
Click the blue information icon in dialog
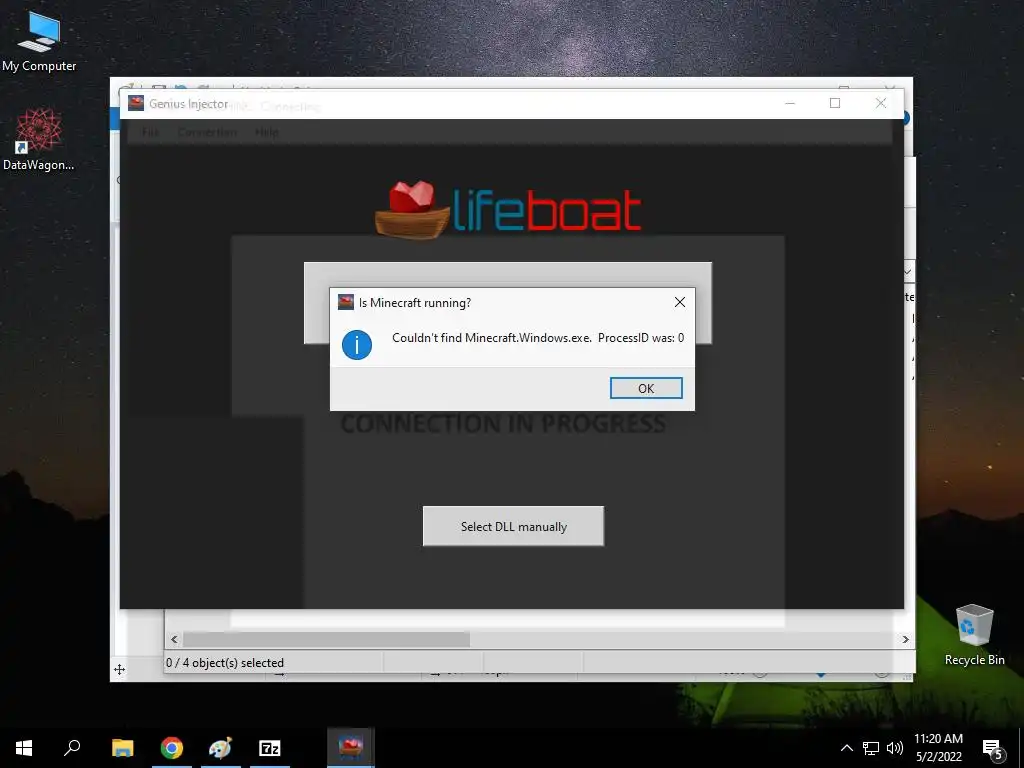[357, 345]
